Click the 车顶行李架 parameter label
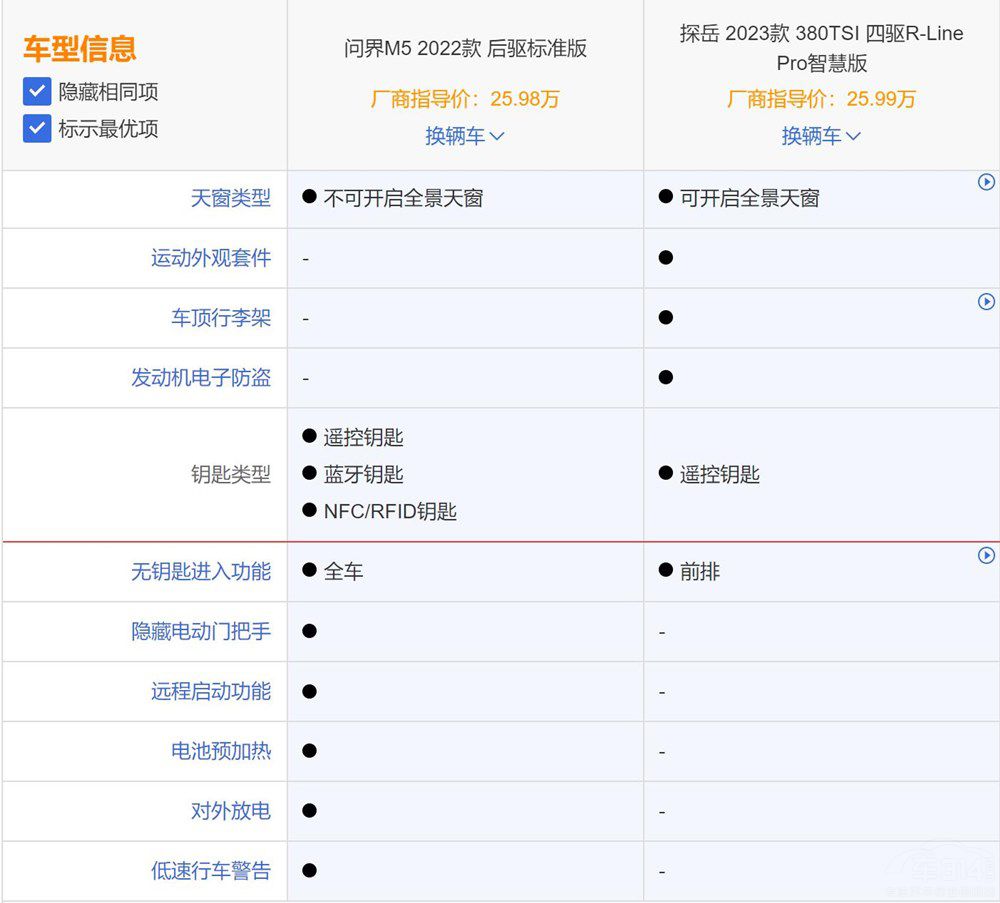Screen dimensions: 1000x903 [220, 318]
